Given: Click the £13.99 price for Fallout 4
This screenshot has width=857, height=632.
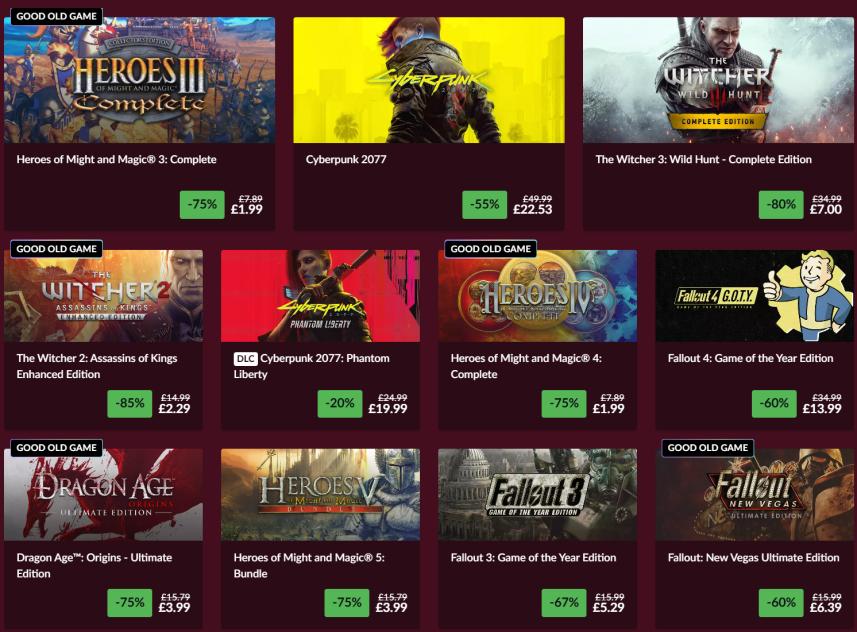Looking at the screenshot, I should 822,409.
